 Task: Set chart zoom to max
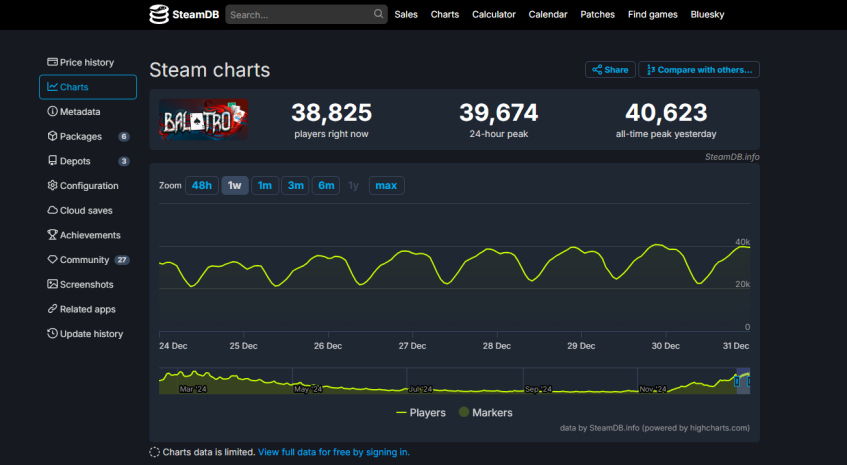(x=386, y=185)
